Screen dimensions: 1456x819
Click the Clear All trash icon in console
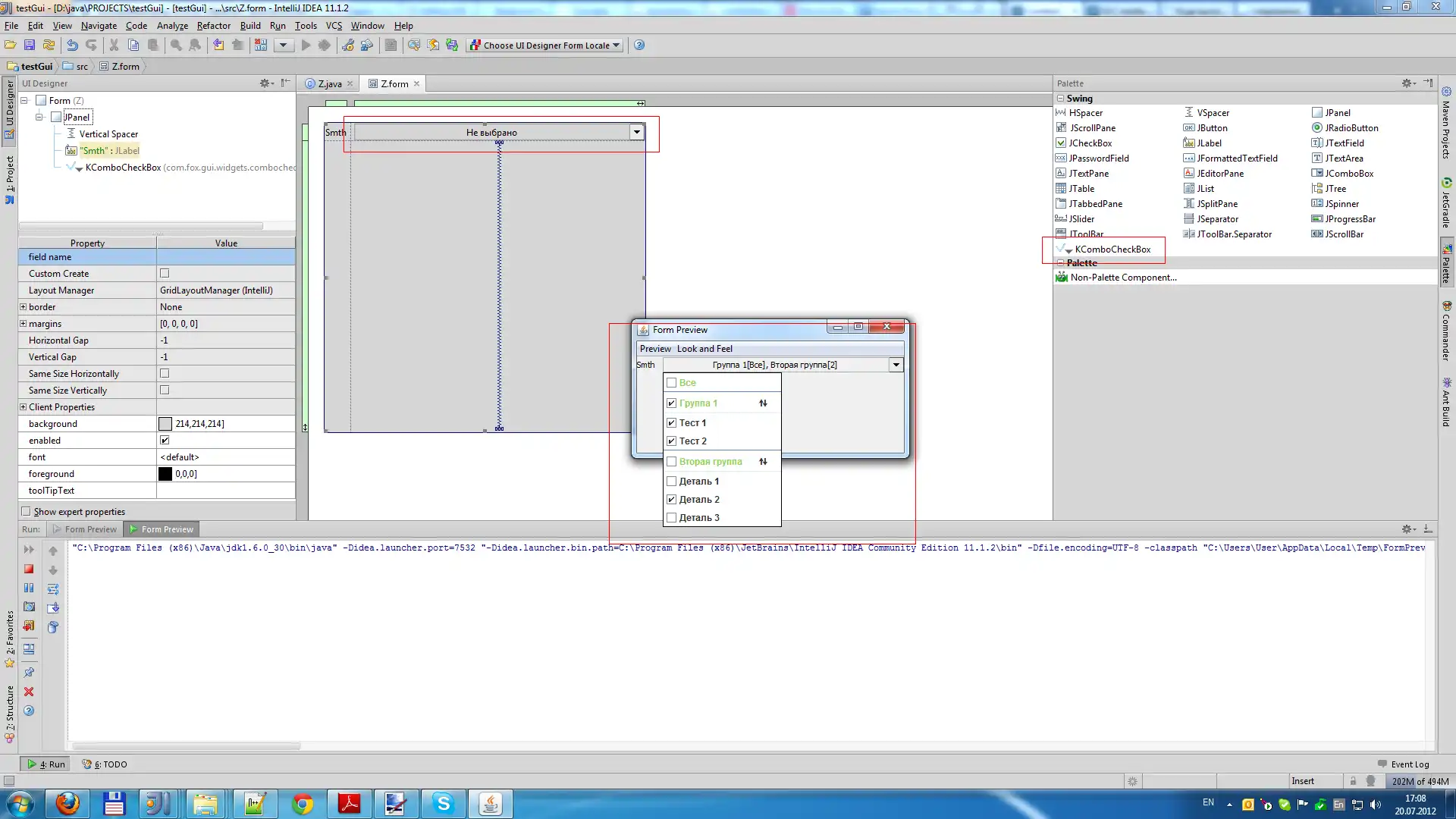(53, 627)
